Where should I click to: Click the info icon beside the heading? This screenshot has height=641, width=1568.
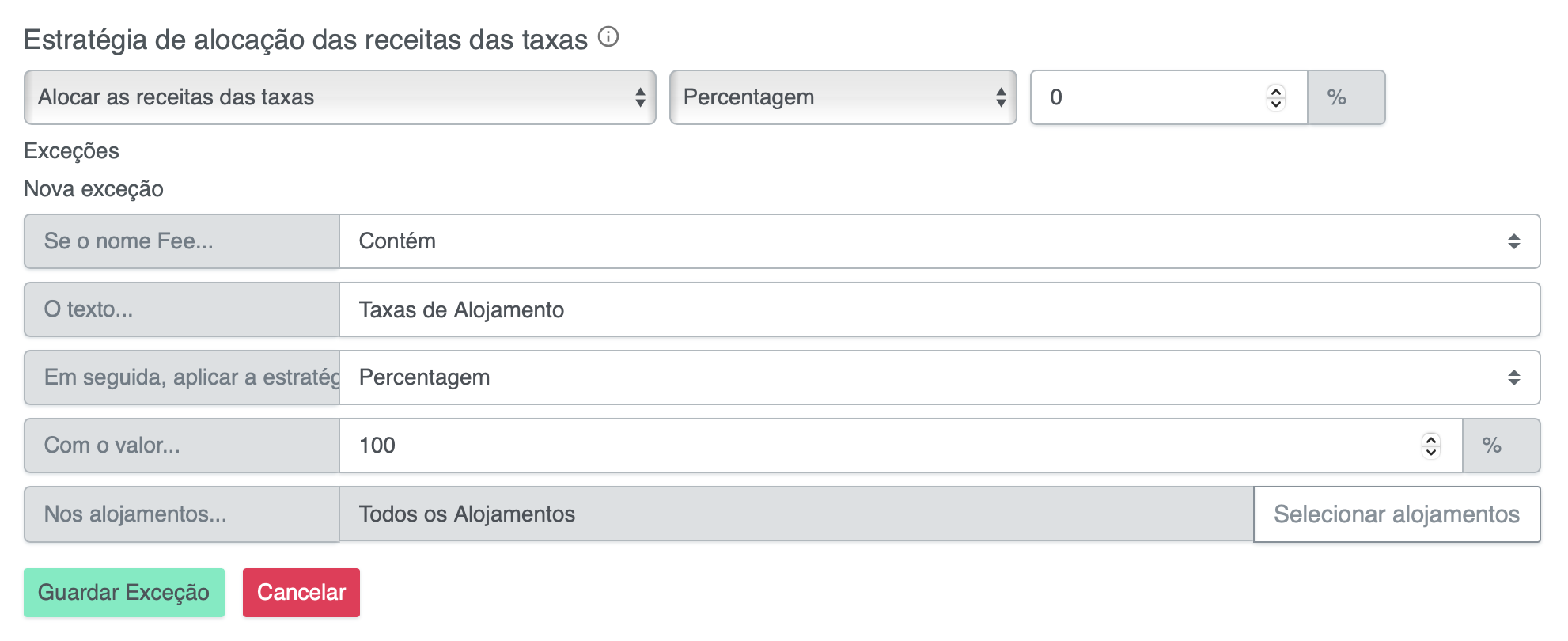pos(608,36)
